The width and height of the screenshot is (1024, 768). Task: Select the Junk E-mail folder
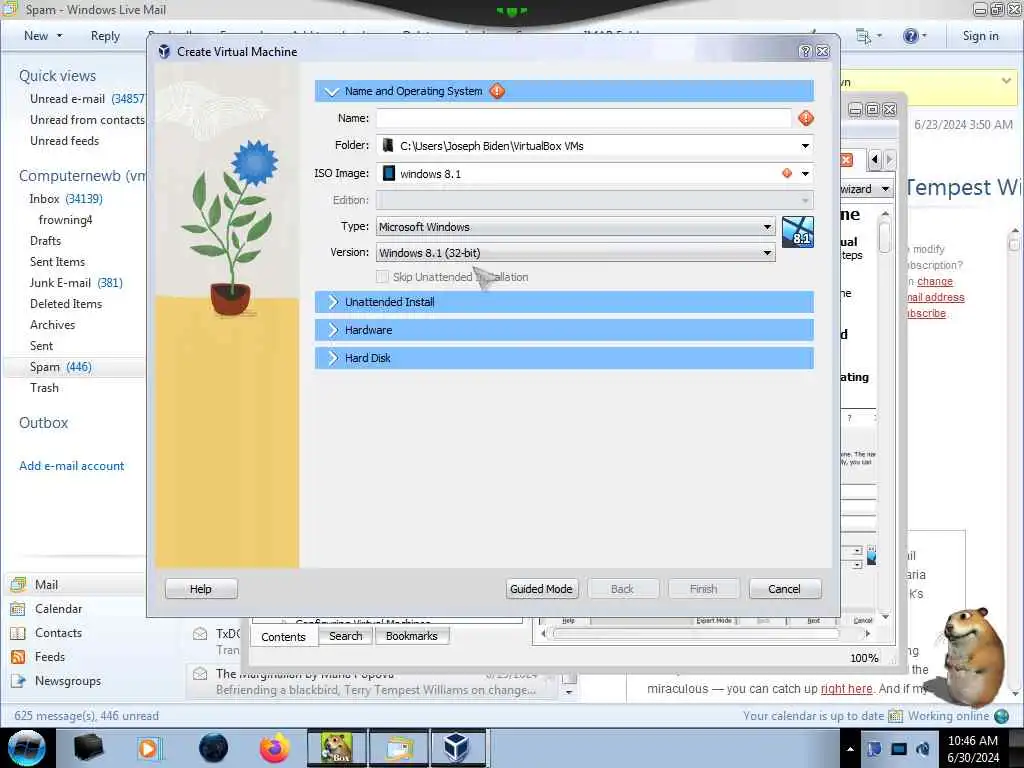tap(76, 283)
